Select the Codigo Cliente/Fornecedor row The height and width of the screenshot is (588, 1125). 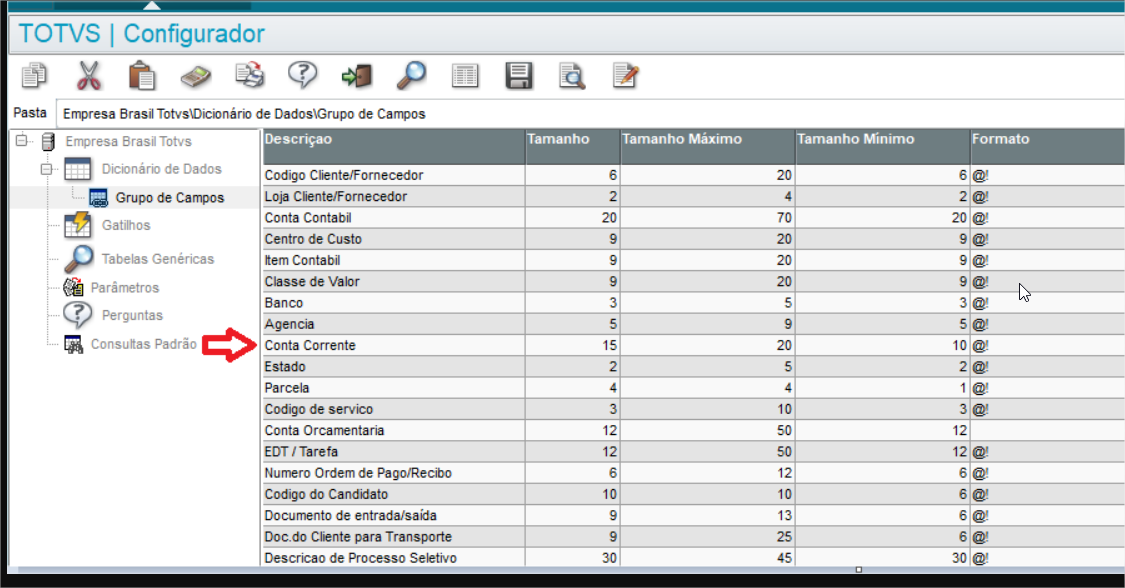pos(694,175)
